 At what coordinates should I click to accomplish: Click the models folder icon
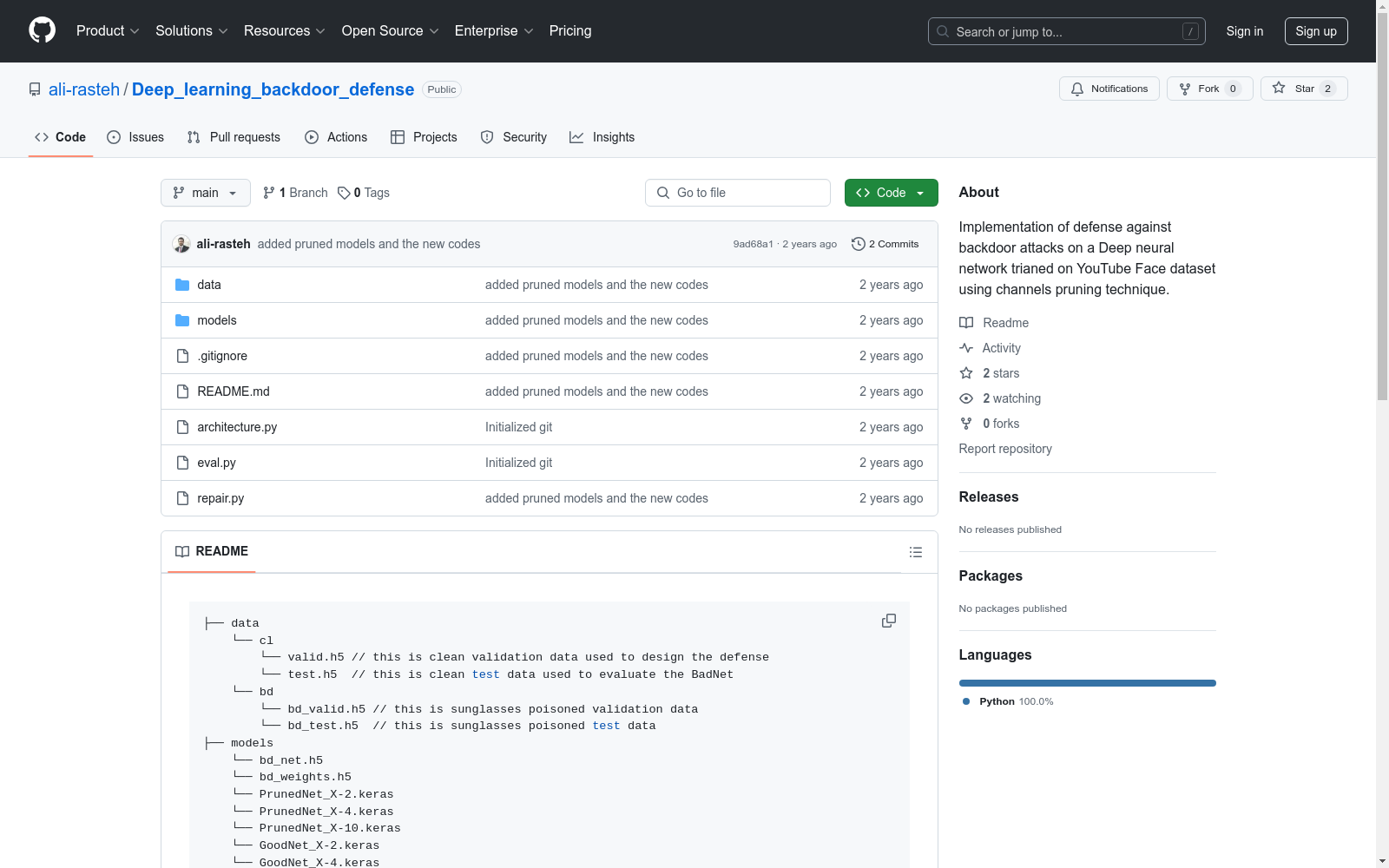click(x=182, y=320)
